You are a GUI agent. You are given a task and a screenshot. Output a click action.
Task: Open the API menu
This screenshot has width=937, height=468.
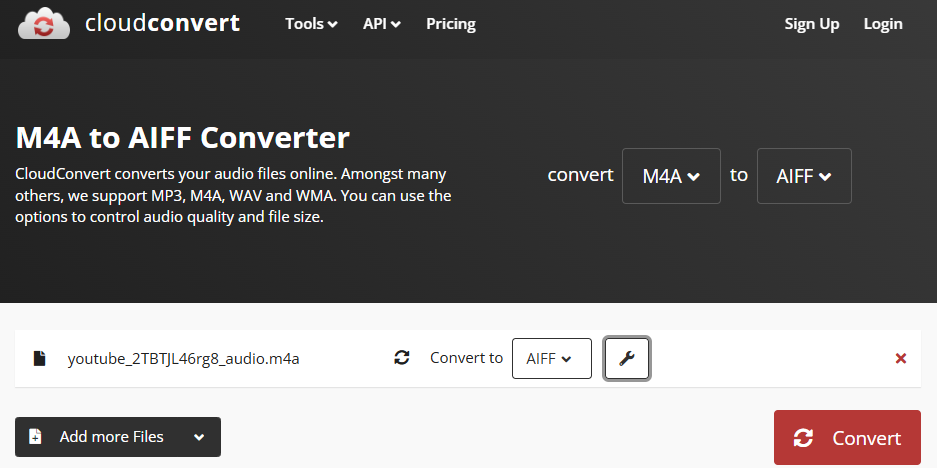pyautogui.click(x=381, y=24)
